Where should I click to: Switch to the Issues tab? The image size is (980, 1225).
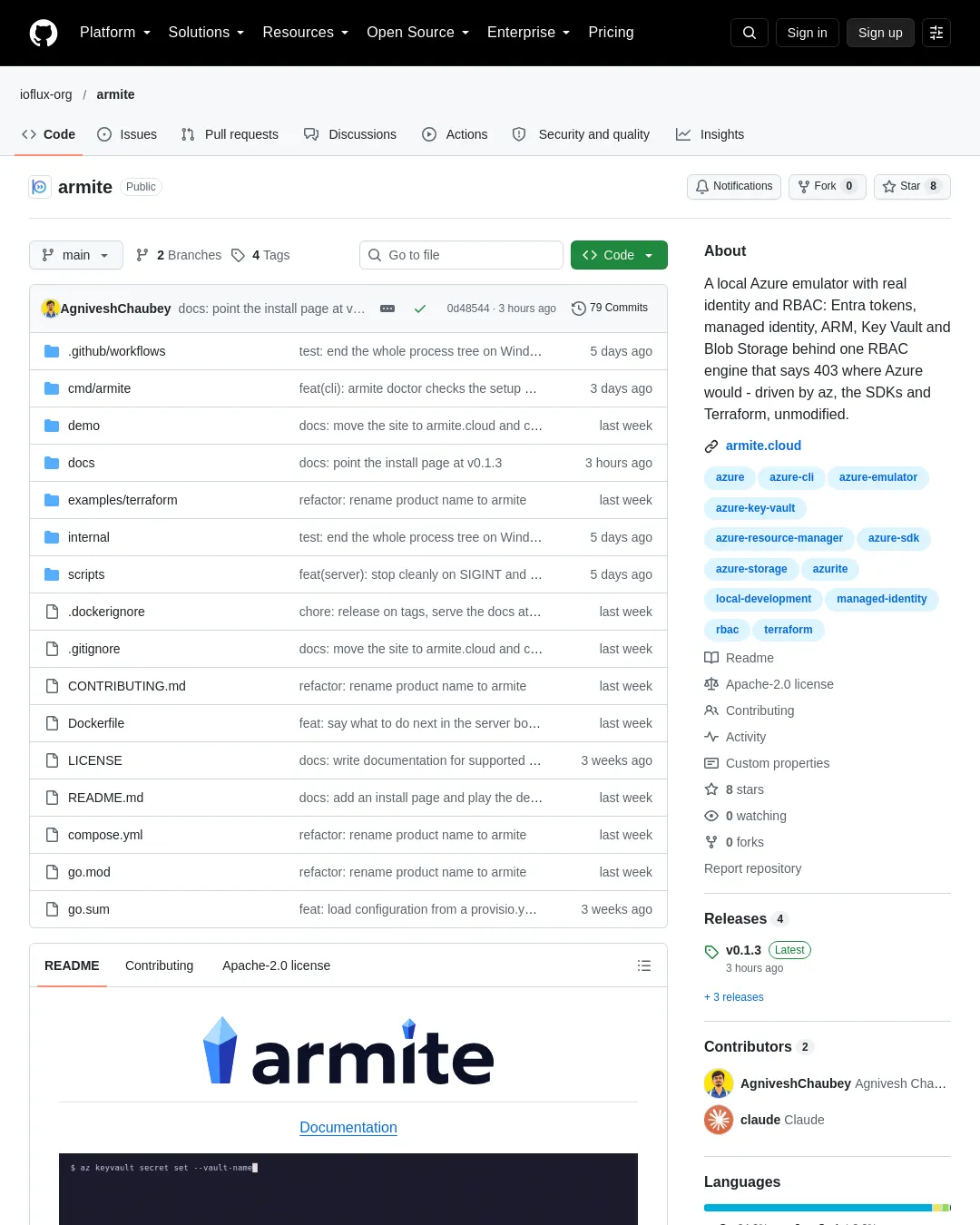[x=127, y=134]
